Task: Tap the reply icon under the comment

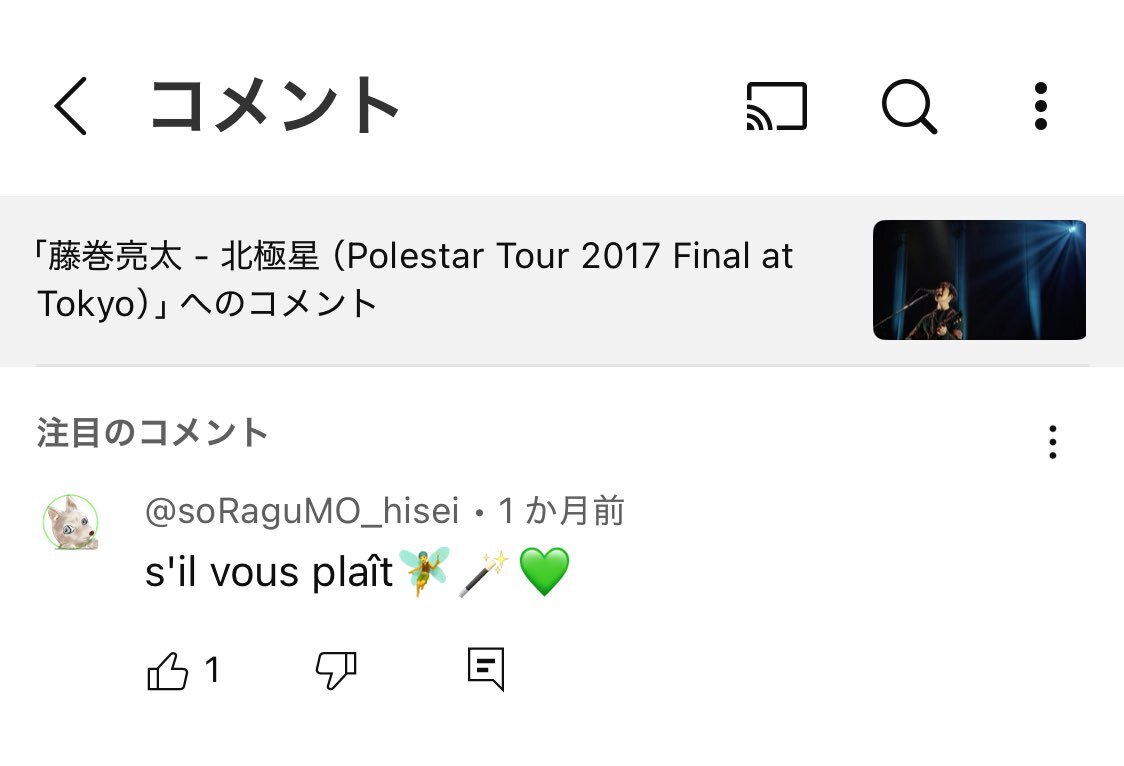Action: click(x=486, y=669)
